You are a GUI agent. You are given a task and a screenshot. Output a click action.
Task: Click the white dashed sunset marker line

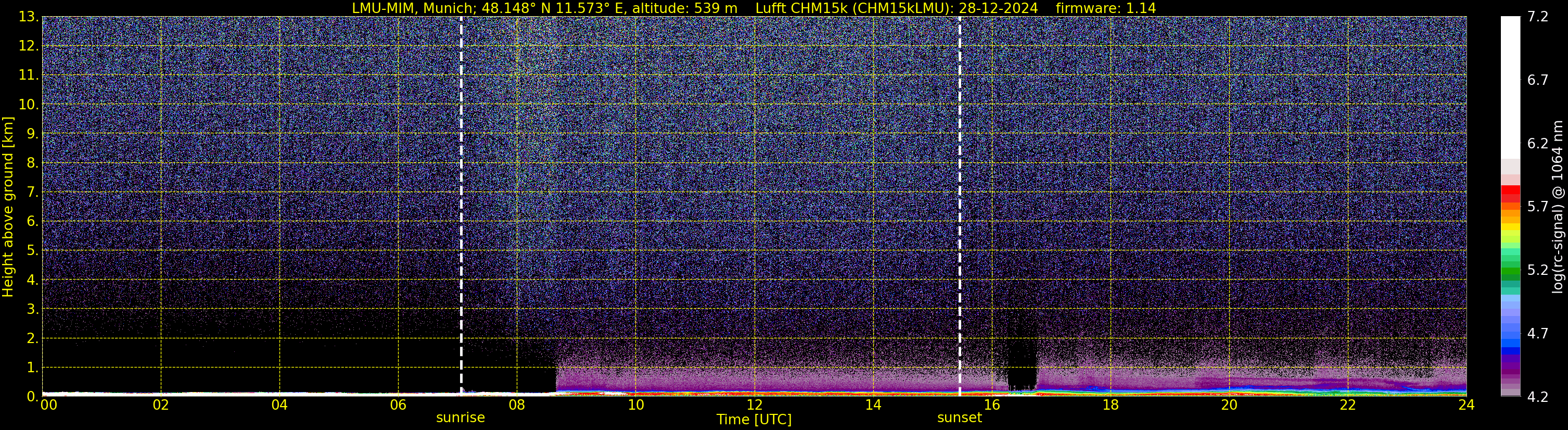(959, 206)
